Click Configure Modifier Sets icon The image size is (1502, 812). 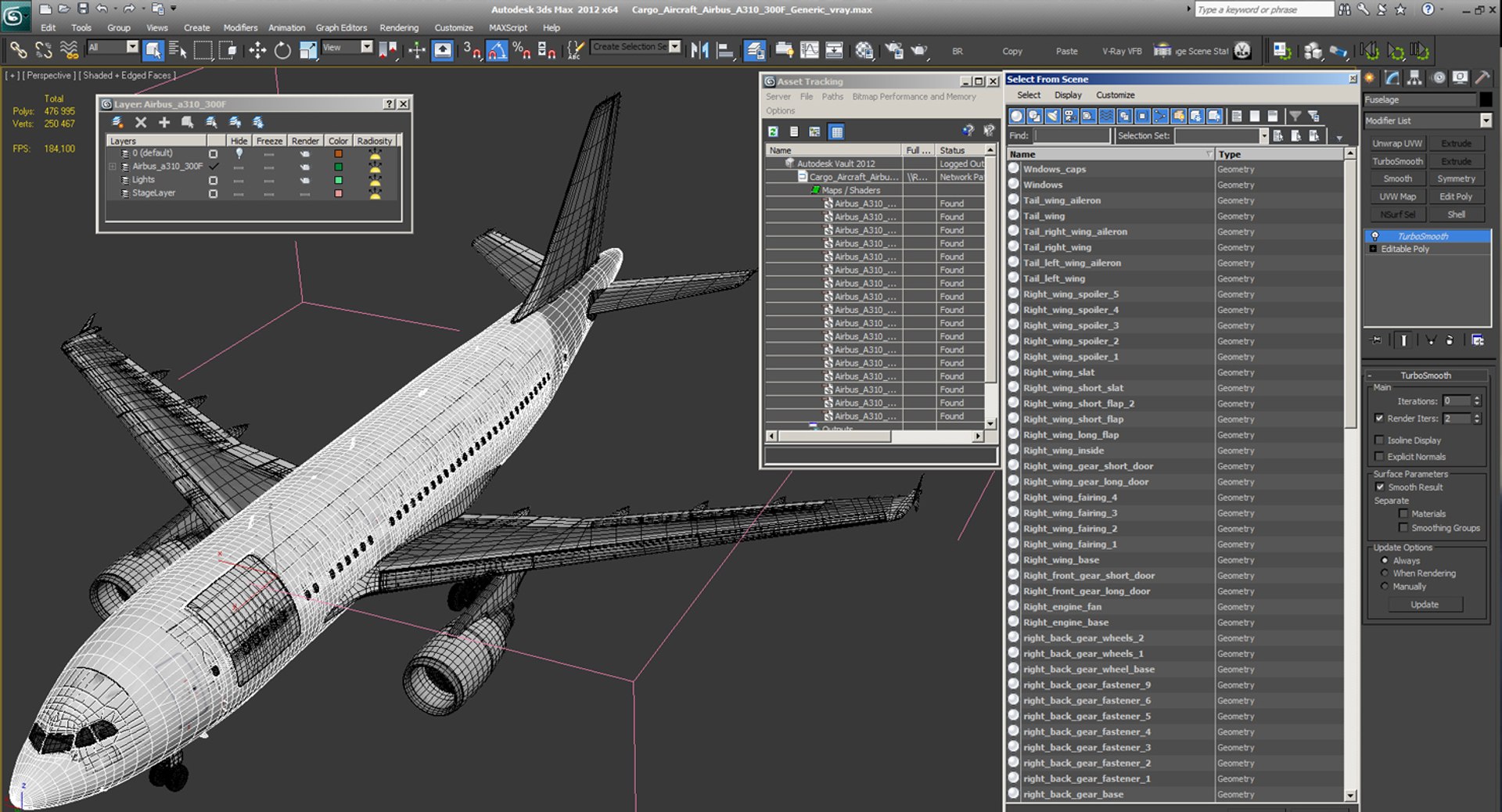(1478, 340)
